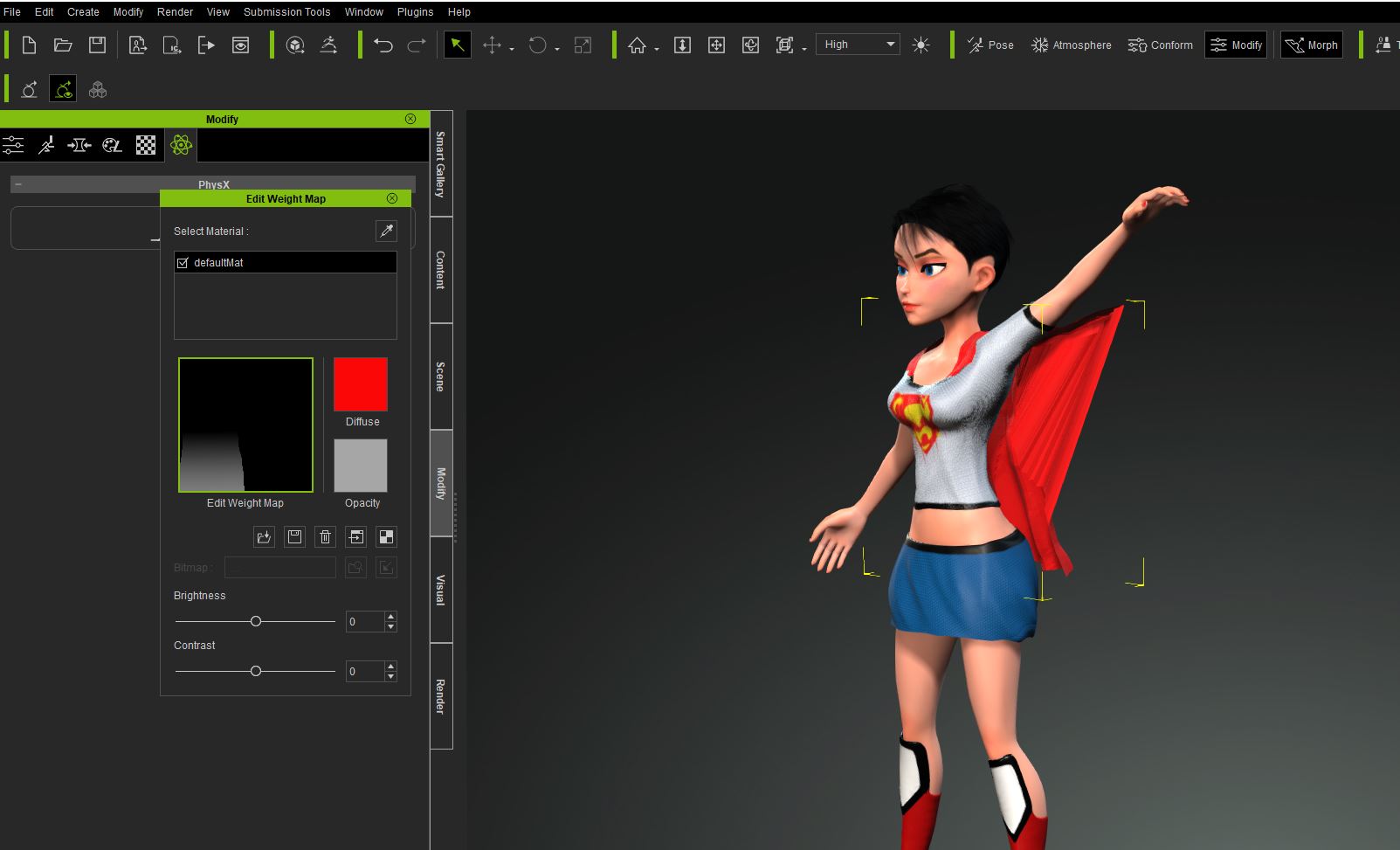Screen dimensions: 1400x850
Task: Click the Diffuse red color swatch
Action: (x=361, y=384)
